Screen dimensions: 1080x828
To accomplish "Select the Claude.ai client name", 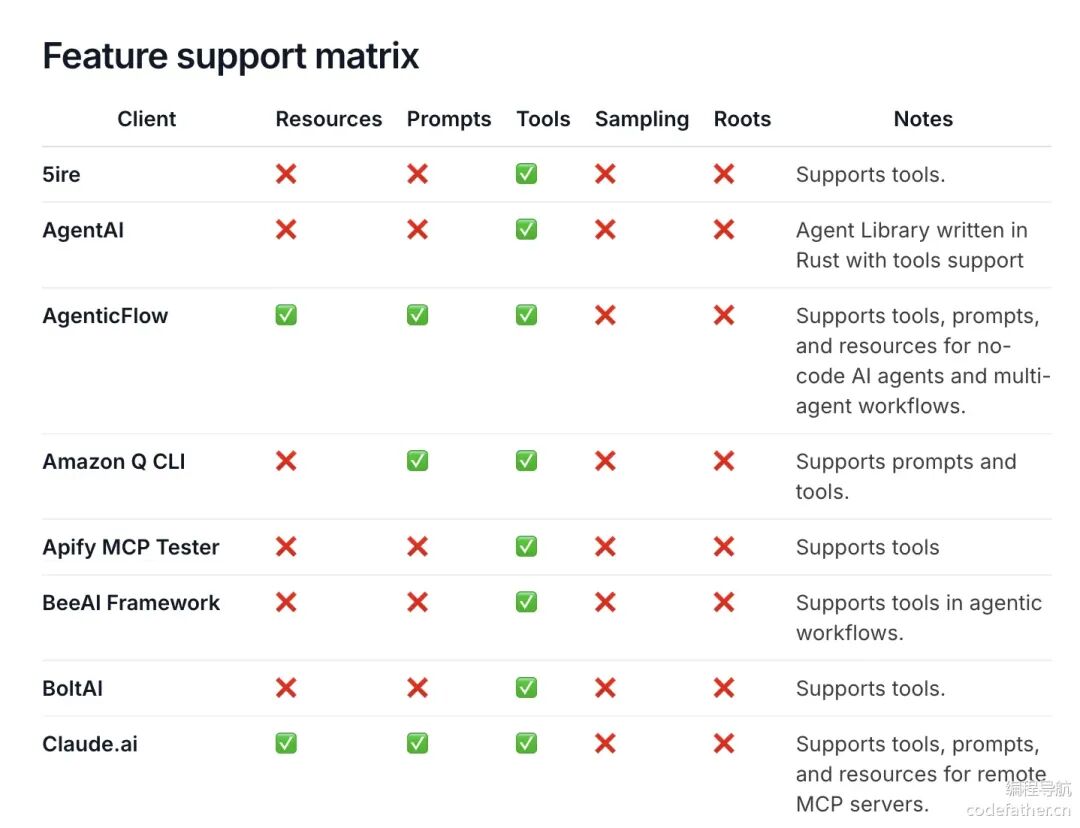I will coord(90,744).
